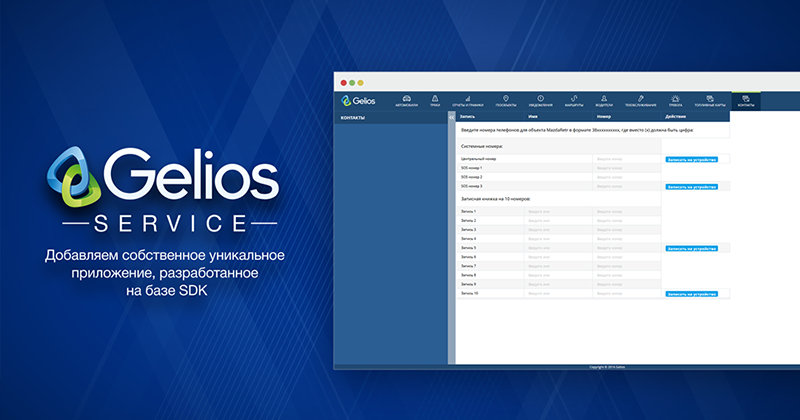Focus name field in Запись 4 row

pyautogui.click(x=558, y=239)
